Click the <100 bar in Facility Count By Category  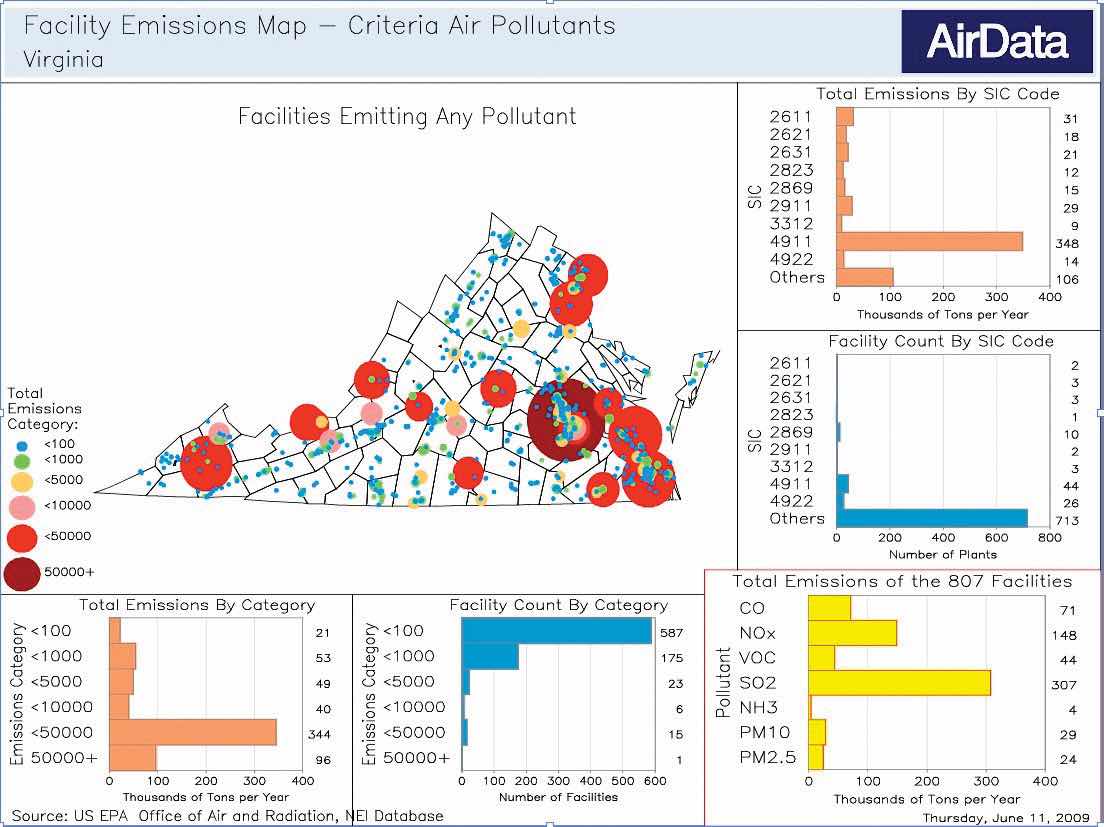click(x=556, y=631)
